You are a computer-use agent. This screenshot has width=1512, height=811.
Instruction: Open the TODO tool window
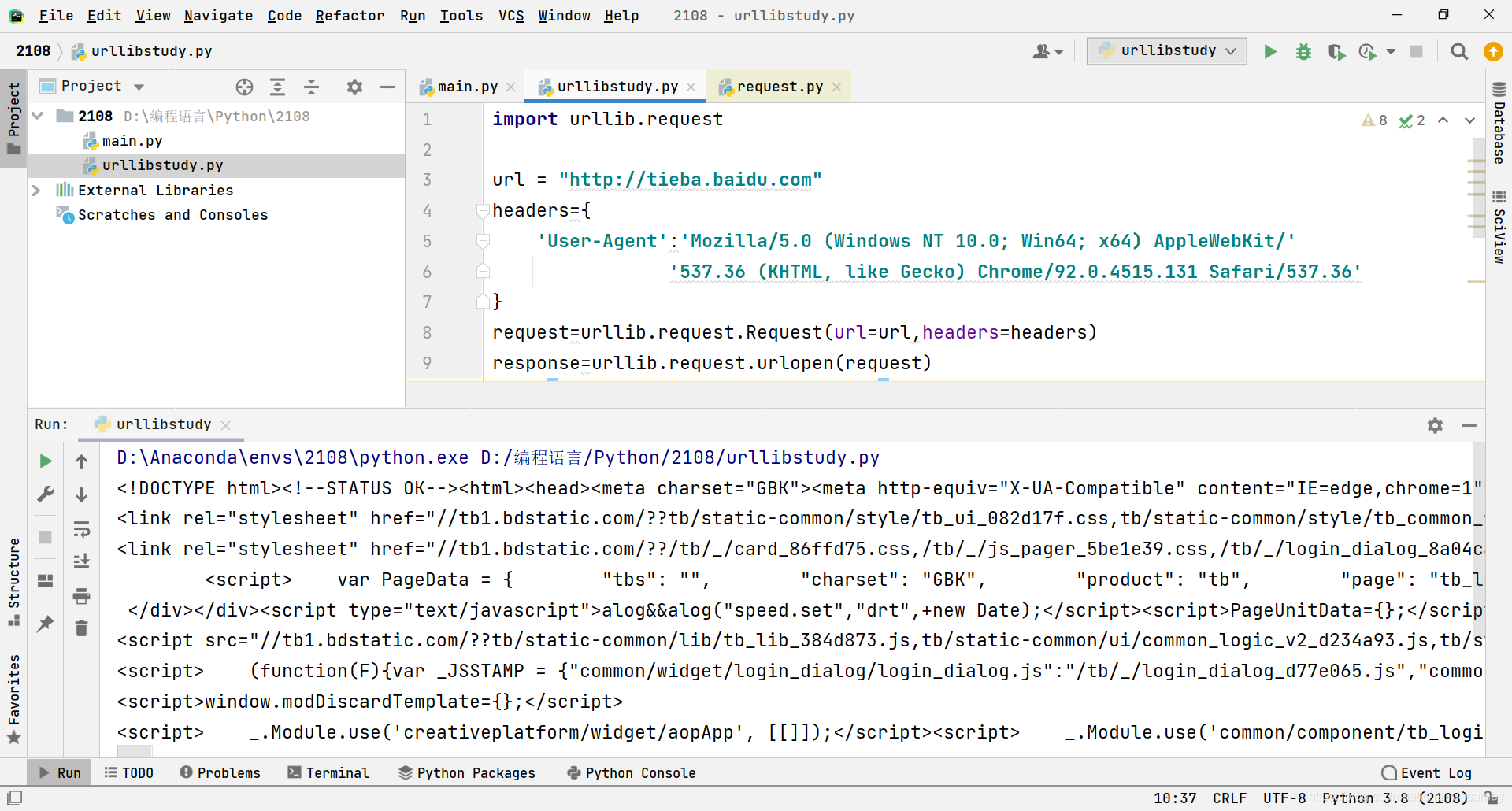(x=129, y=773)
